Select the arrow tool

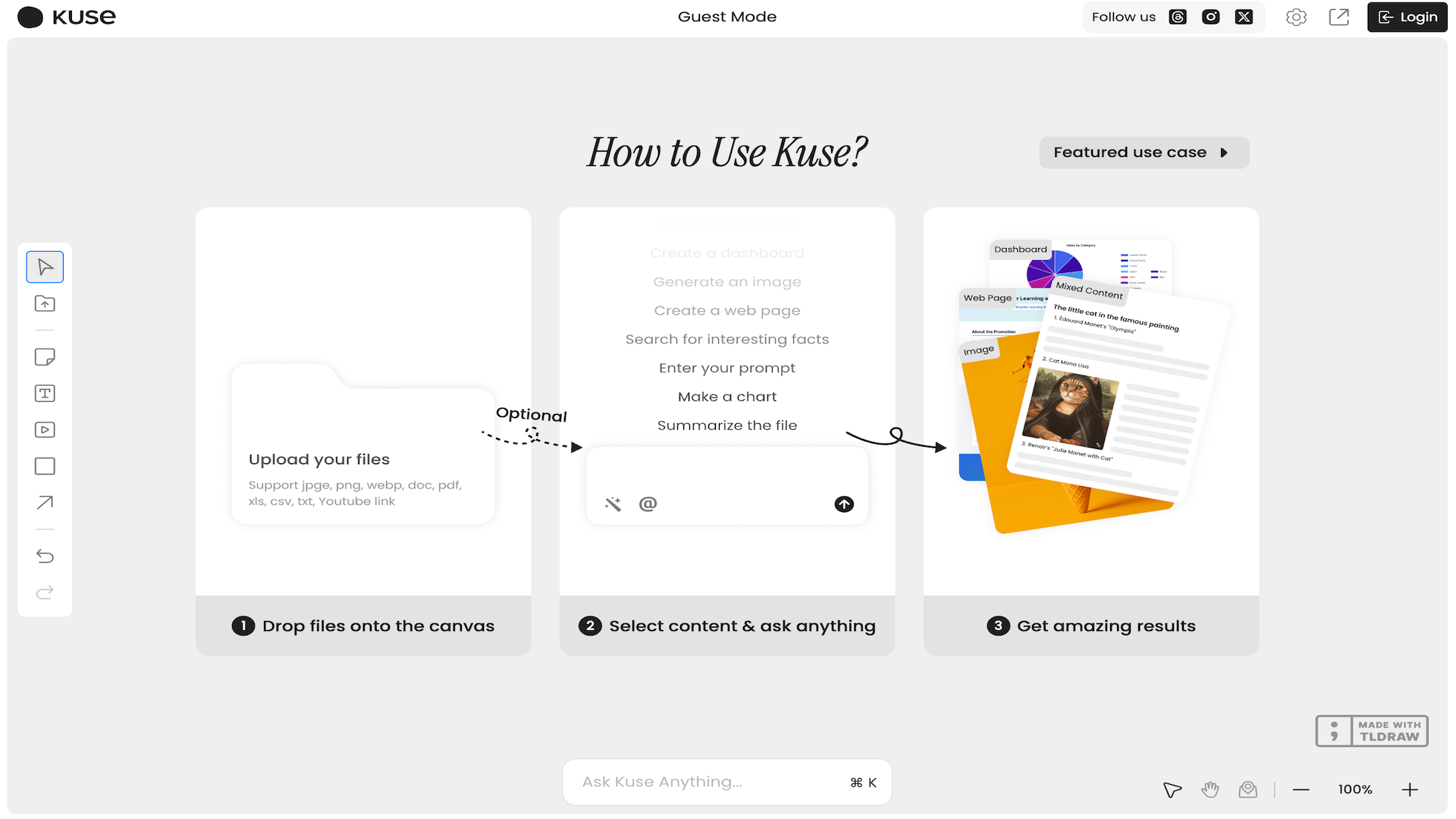coord(45,502)
